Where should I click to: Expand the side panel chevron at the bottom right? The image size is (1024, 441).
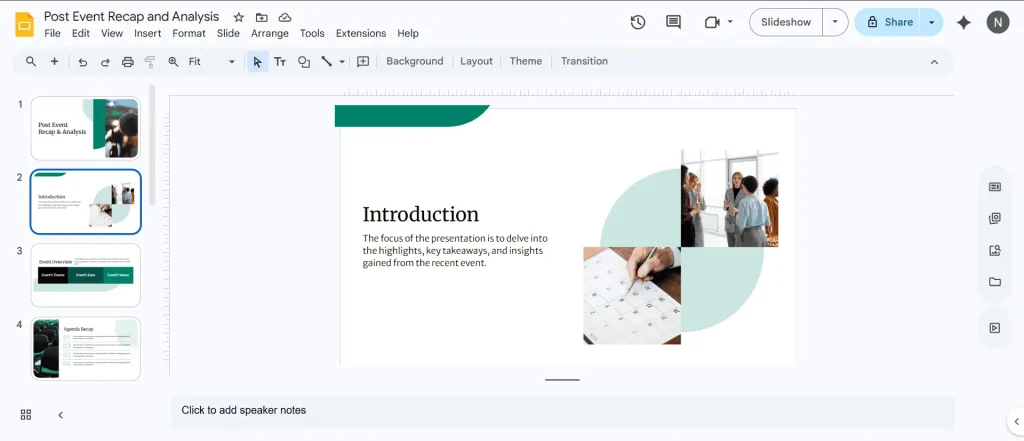click(1016, 421)
